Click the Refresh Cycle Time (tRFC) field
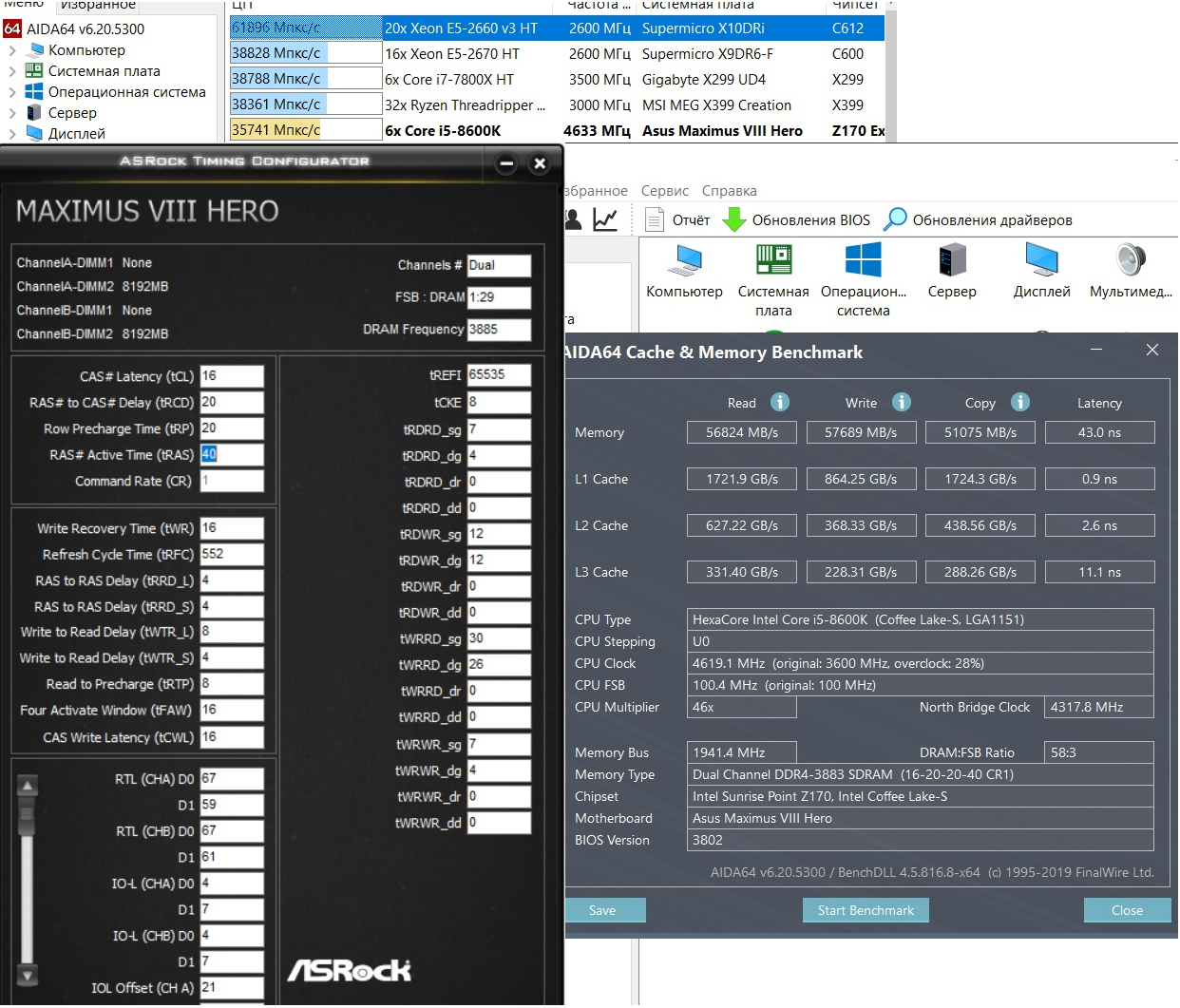This screenshot has width=1180, height=1008. (x=232, y=554)
